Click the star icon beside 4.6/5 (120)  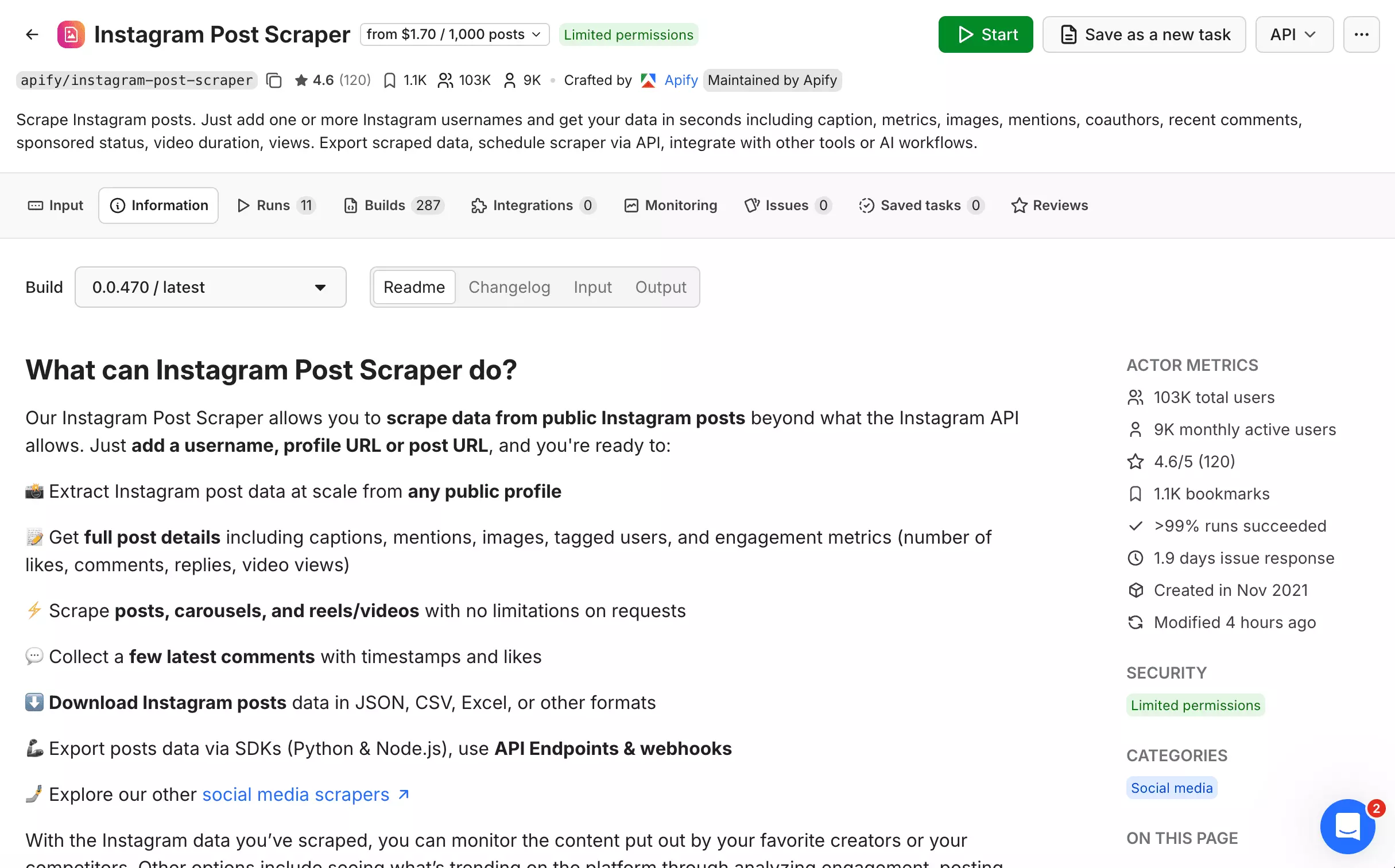pos(1136,462)
